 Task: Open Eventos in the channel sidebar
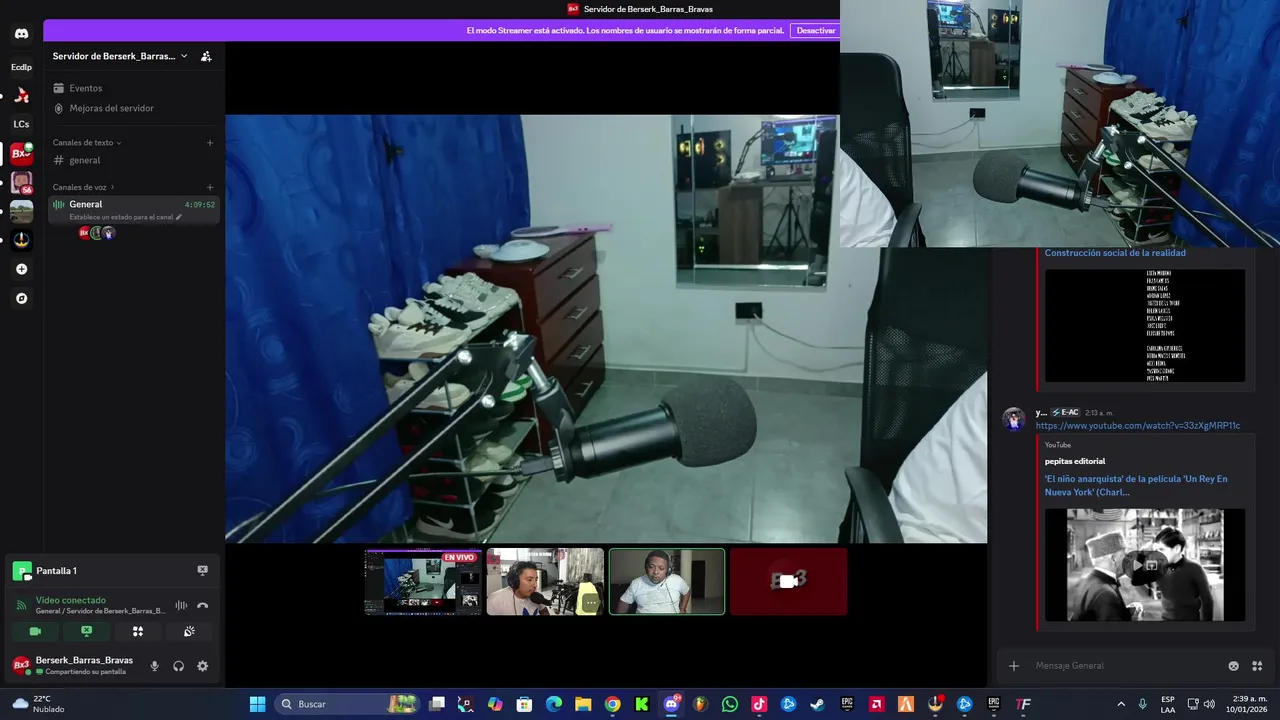tap(85, 88)
